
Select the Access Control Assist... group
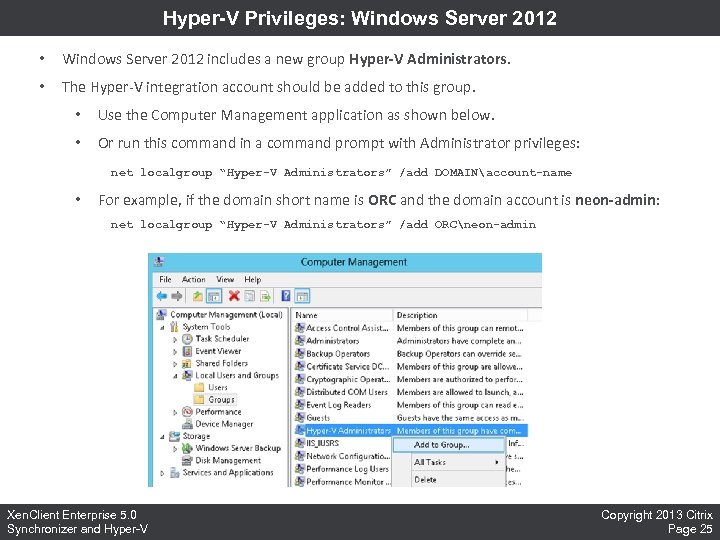[x=411, y=328]
